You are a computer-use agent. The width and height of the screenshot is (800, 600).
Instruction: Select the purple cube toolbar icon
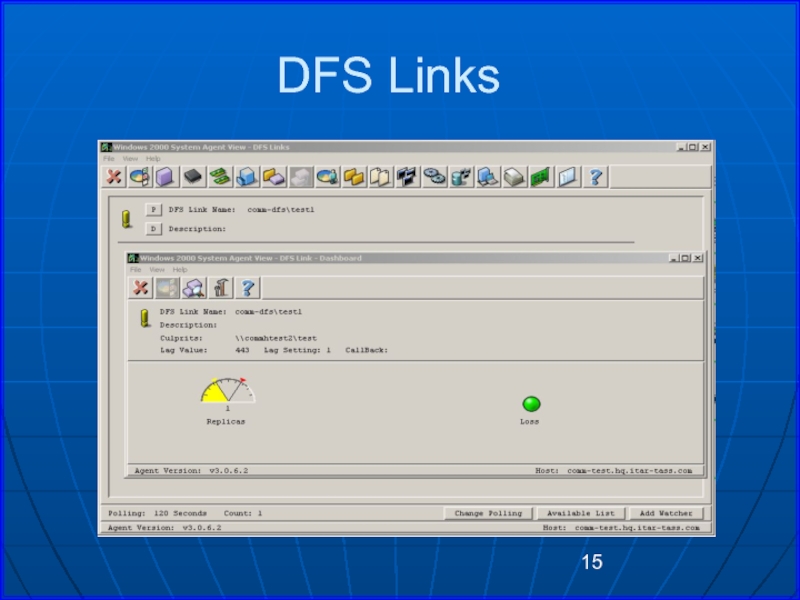(x=165, y=177)
